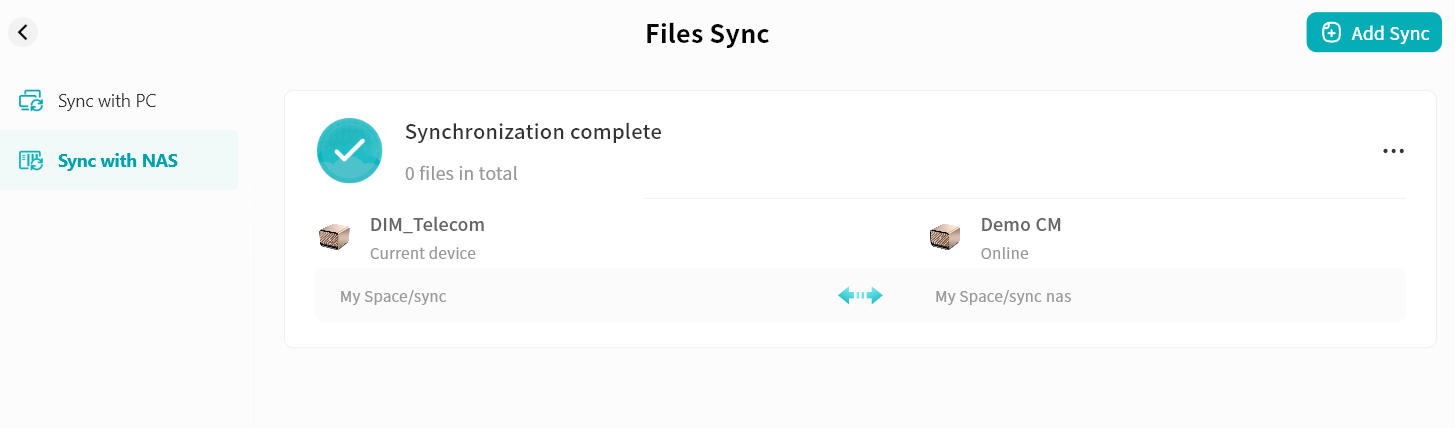Click the Demo CM device icon

point(945,237)
